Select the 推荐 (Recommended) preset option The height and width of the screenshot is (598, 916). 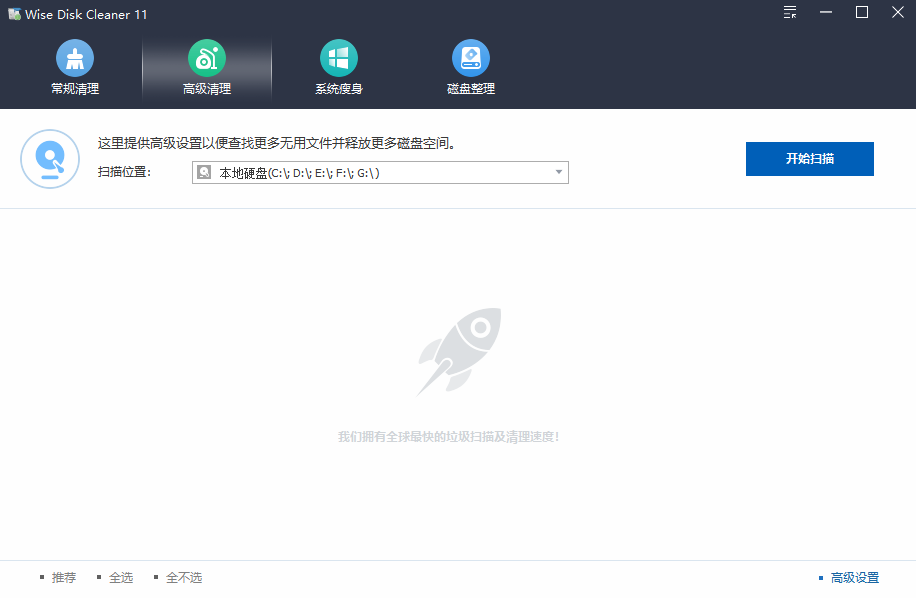[x=62, y=577]
